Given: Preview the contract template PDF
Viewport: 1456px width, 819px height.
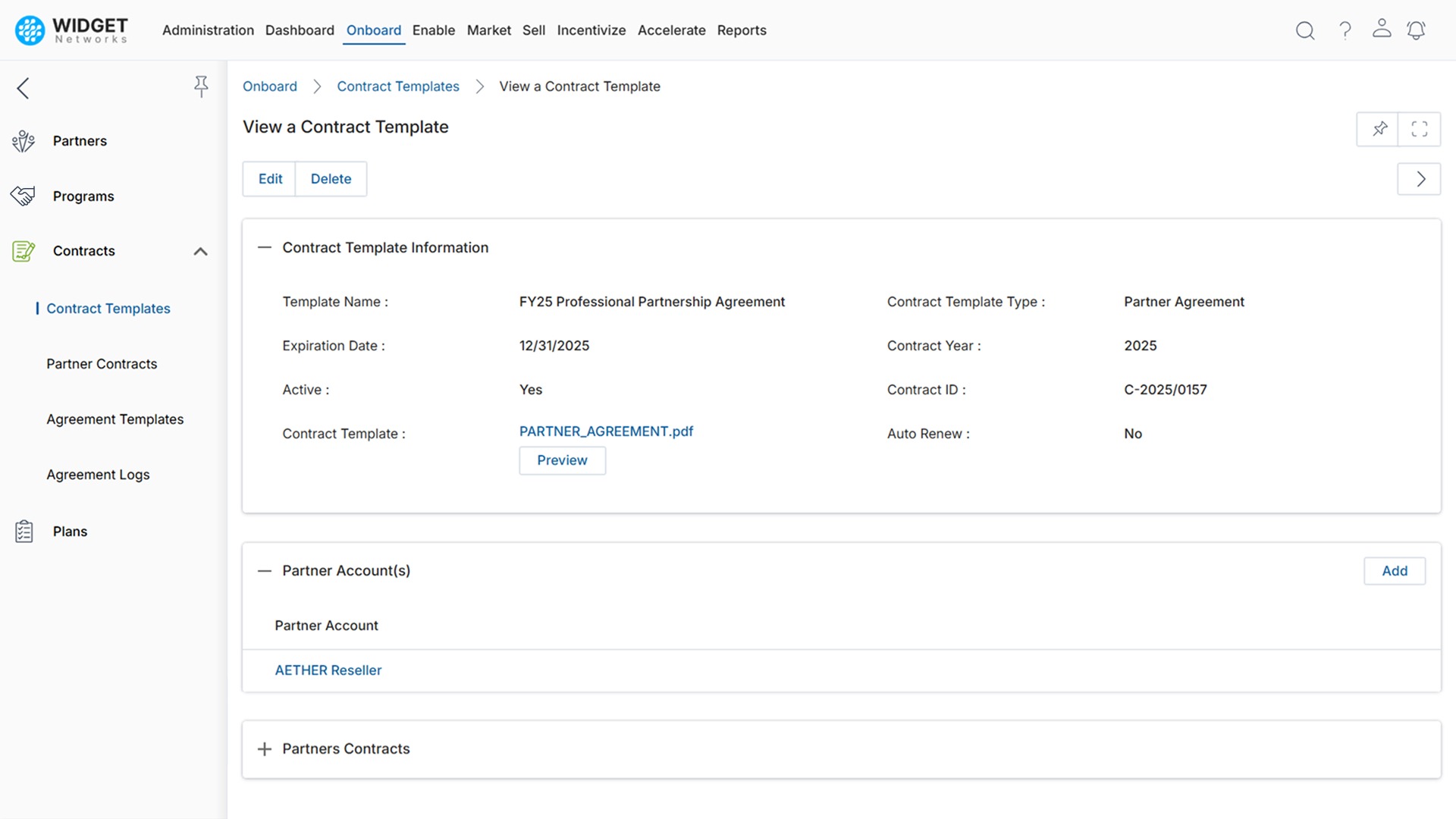Looking at the screenshot, I should 562,460.
